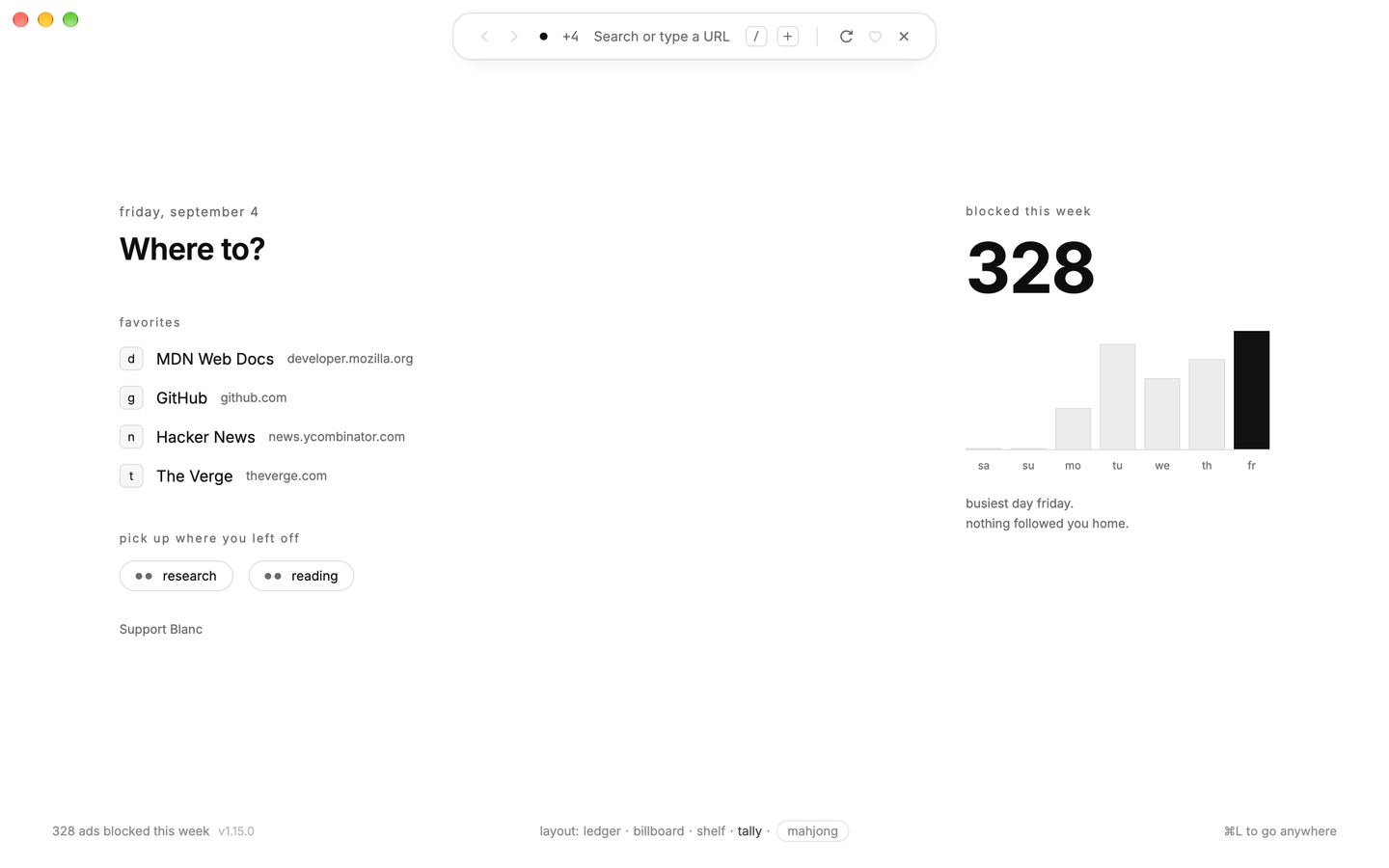This screenshot has height=868, width=1389.
Task: Resume the research tab group
Action: coord(177,576)
